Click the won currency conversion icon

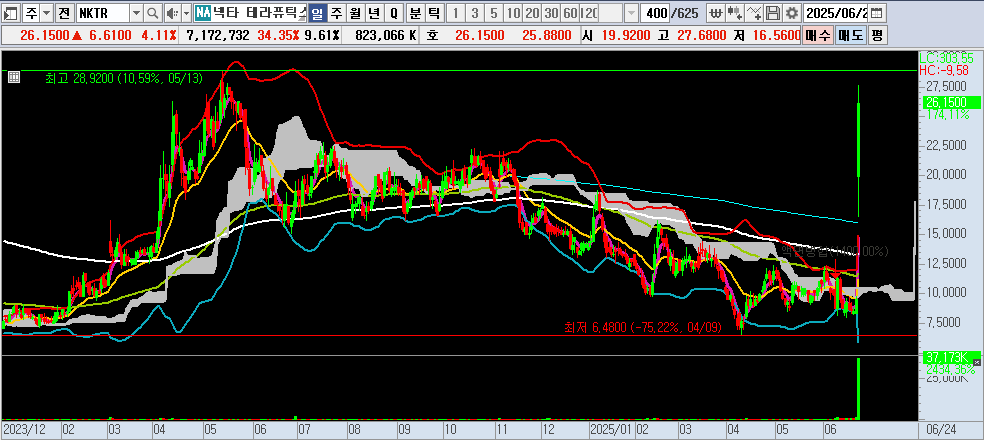[715, 13]
